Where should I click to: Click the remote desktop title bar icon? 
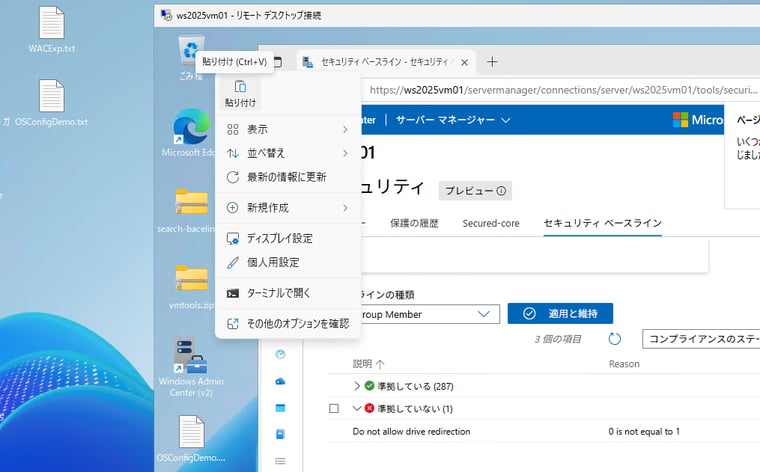tap(166, 15)
